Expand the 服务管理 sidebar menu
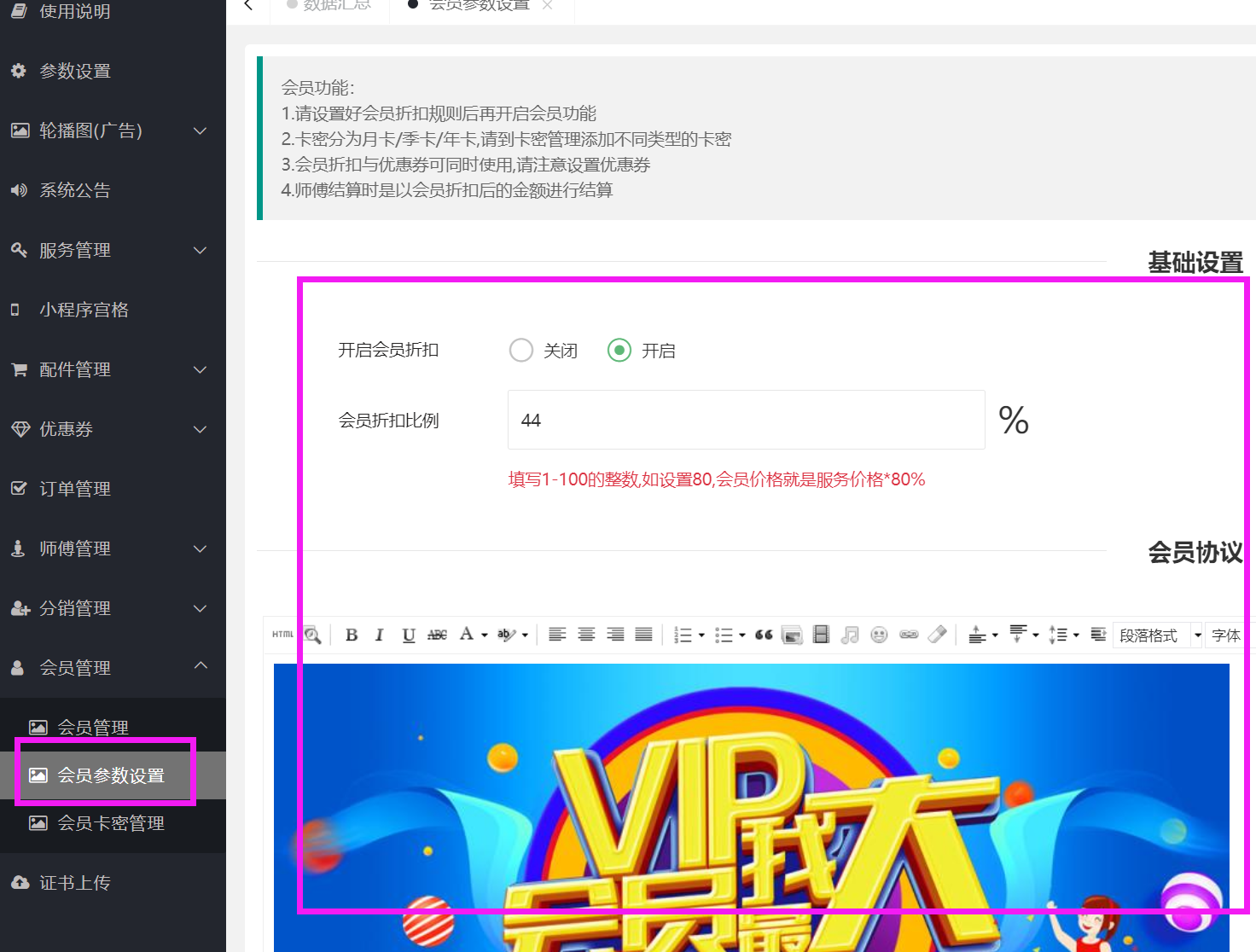 coord(113,250)
